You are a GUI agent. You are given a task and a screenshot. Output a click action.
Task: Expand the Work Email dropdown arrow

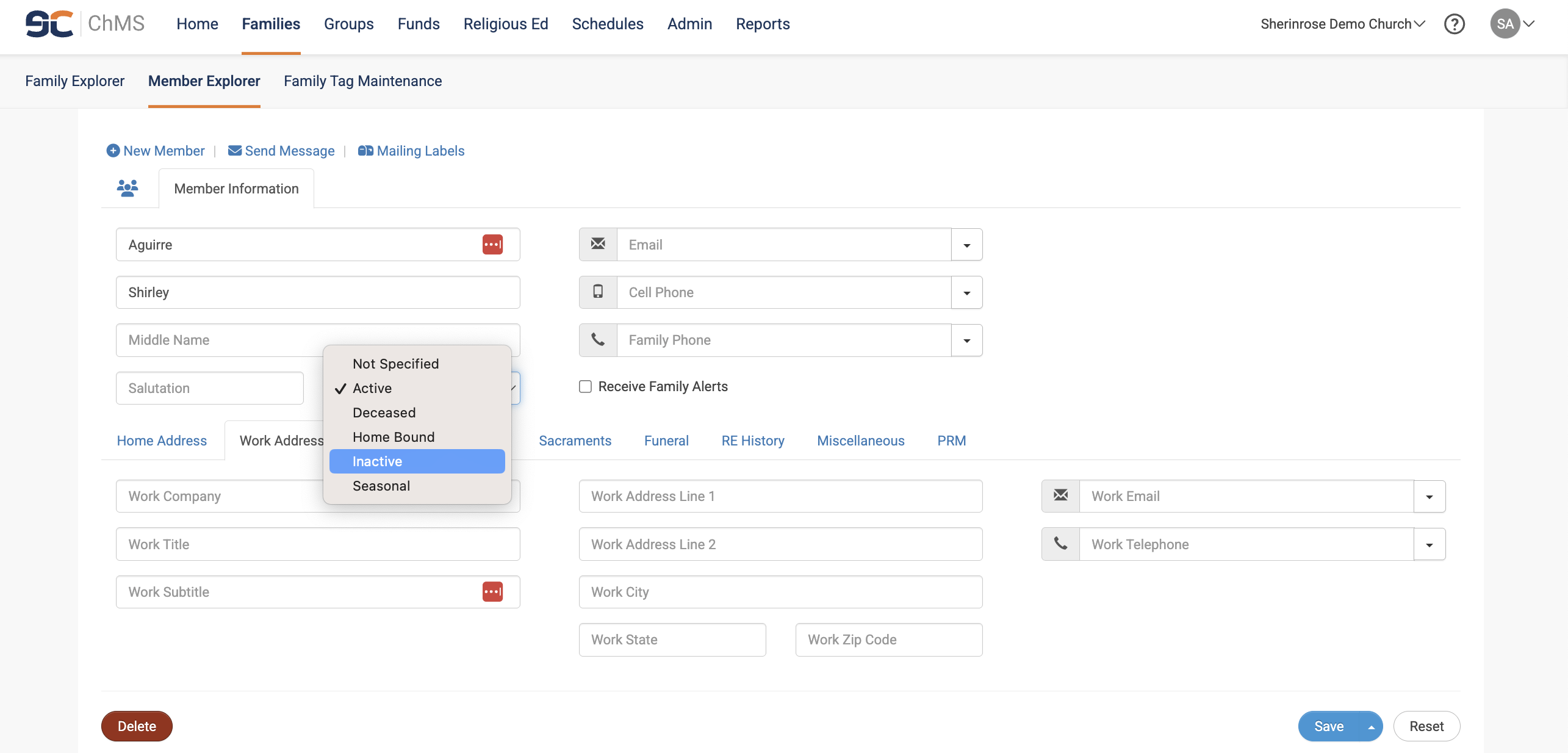(x=1429, y=496)
